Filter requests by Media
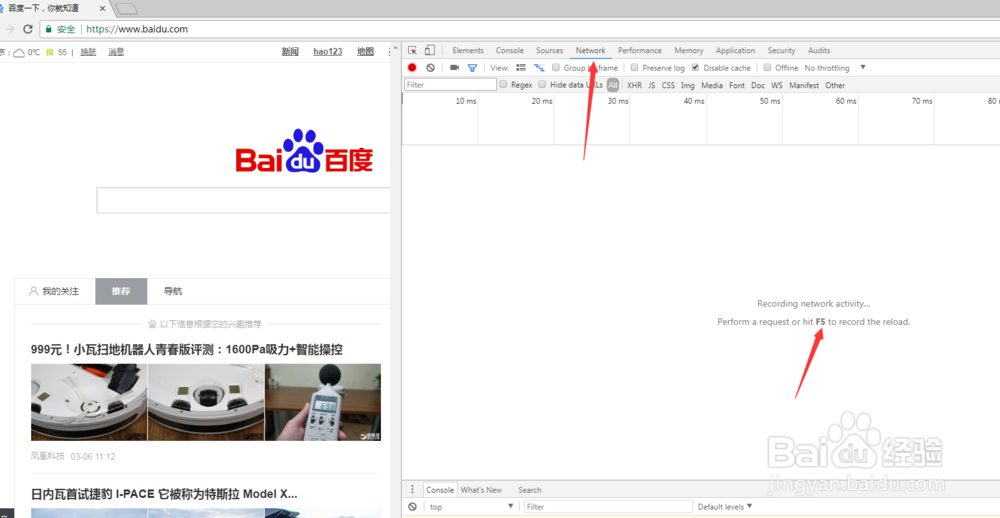This screenshot has height=518, width=1000. (712, 85)
